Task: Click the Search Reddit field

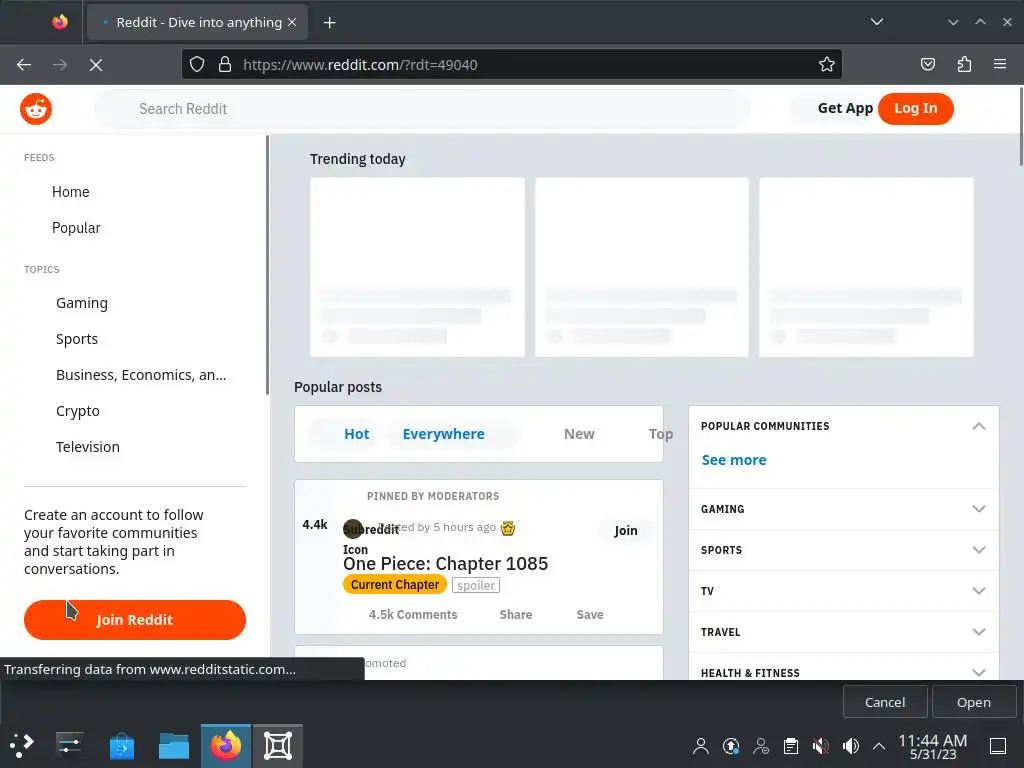Action: pos(422,109)
